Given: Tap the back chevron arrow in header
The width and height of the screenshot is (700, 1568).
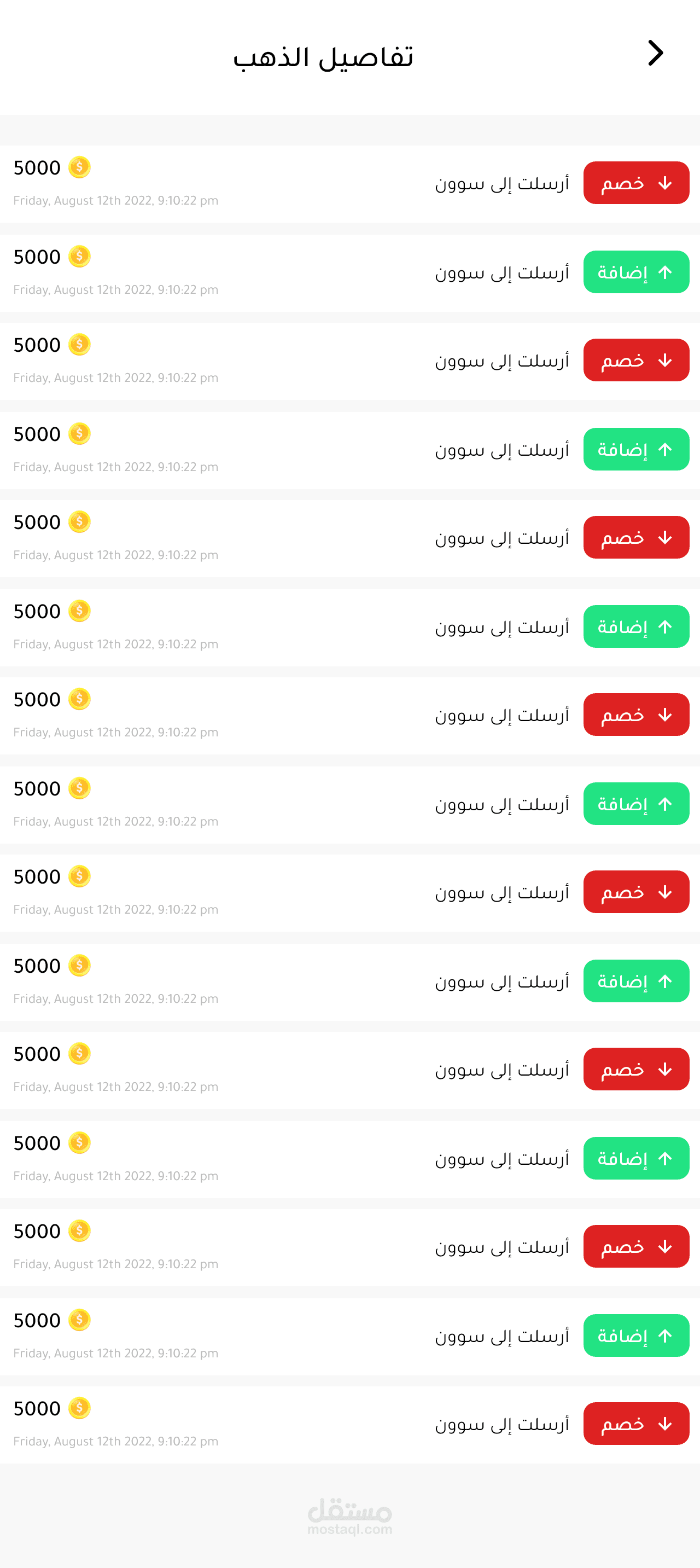Looking at the screenshot, I should tap(655, 54).
